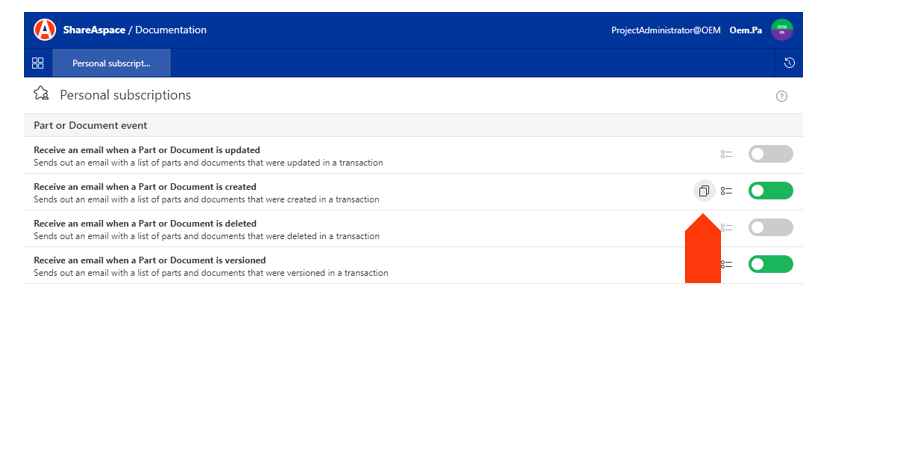Select the 'Part or Document is created' row
Screen dimensions: 898x450
tap(300, 192)
